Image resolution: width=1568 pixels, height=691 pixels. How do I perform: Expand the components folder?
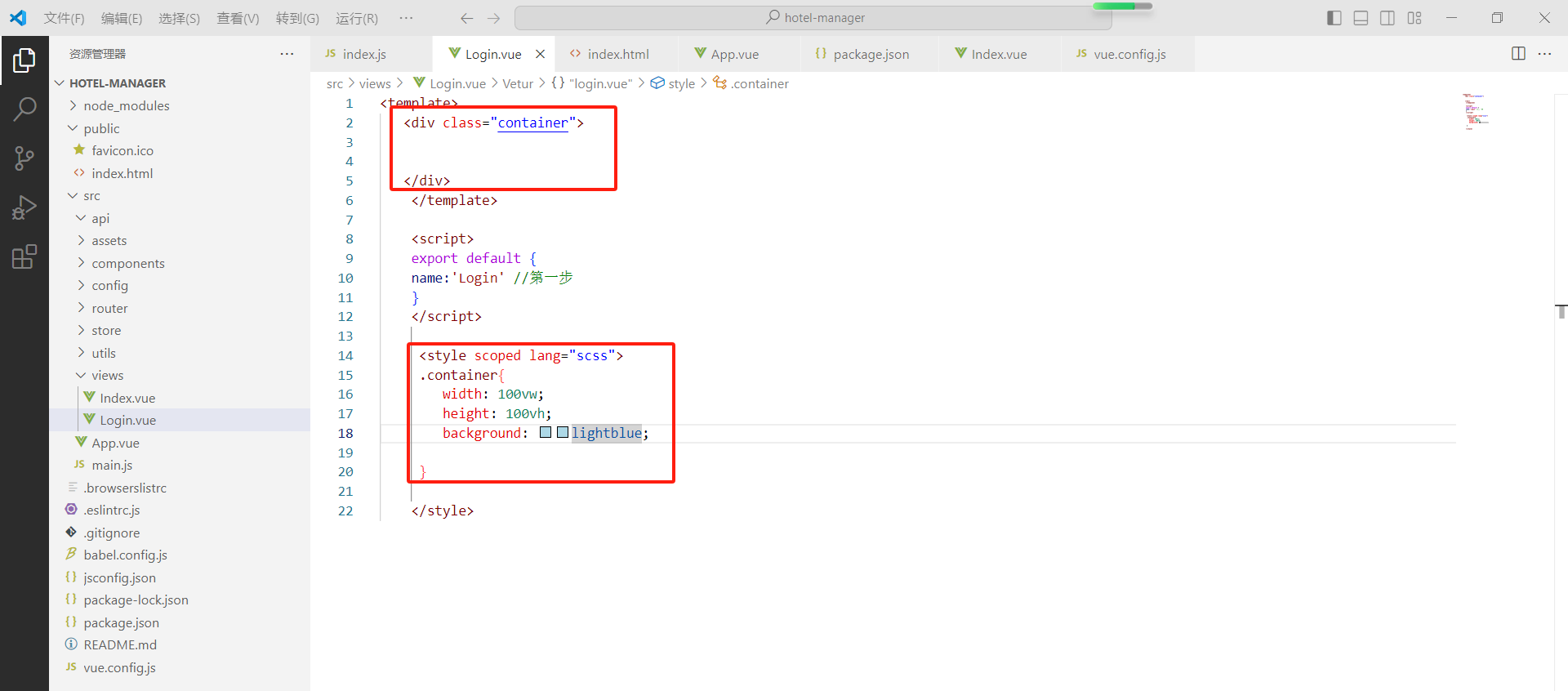[x=180, y=263]
